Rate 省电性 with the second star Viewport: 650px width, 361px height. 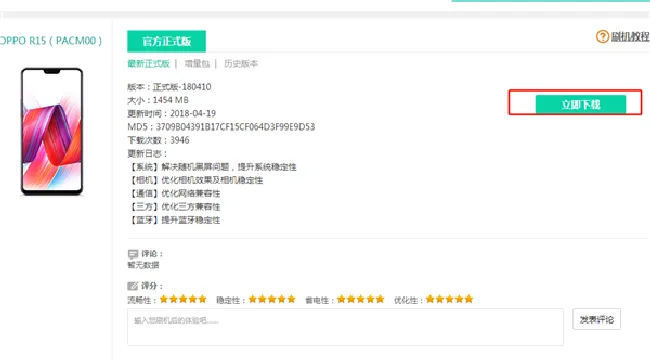[x=351, y=299]
